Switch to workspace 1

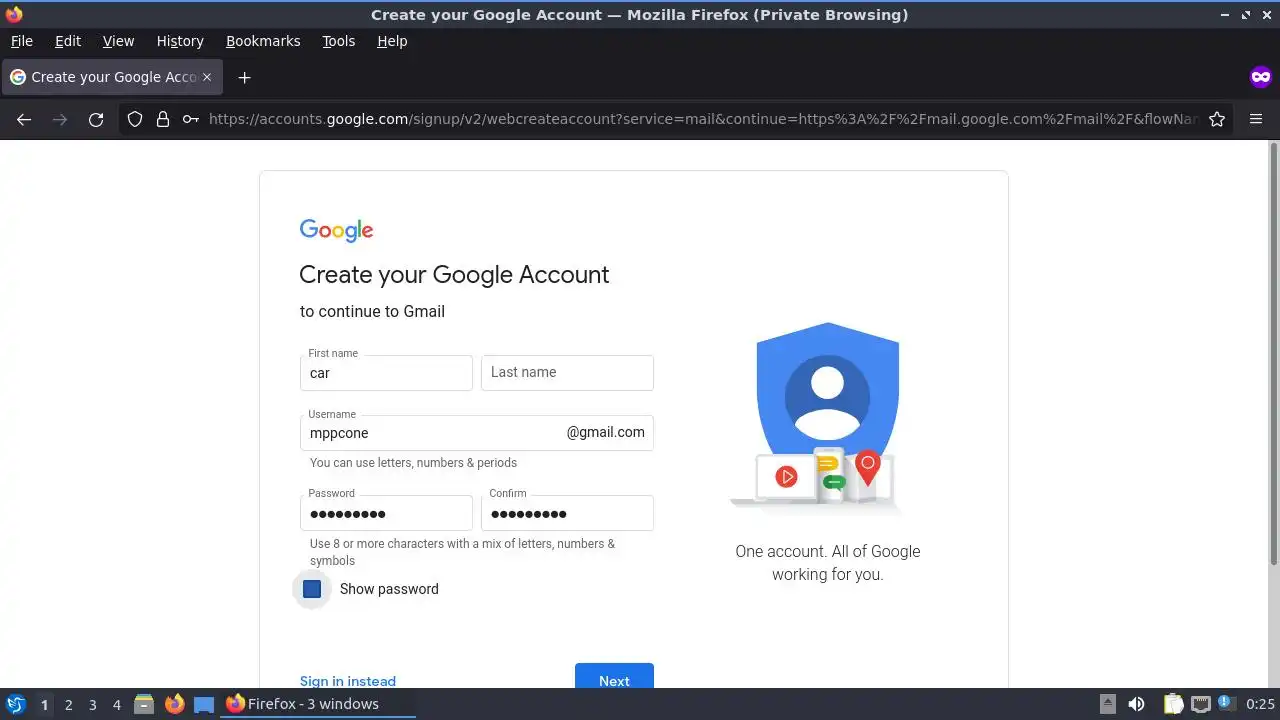tap(44, 705)
